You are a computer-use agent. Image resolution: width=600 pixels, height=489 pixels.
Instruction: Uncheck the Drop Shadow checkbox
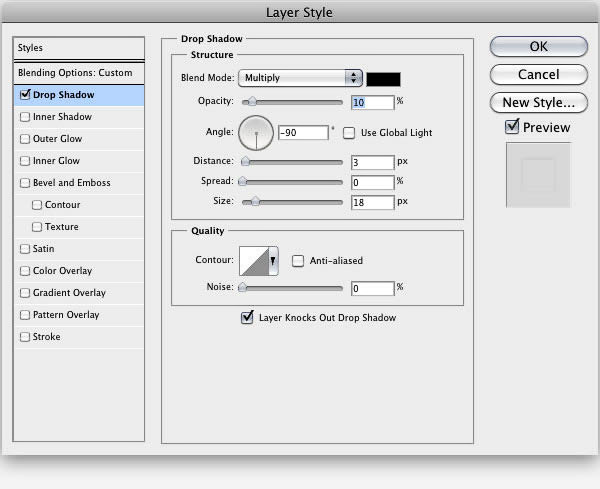tap(25, 95)
